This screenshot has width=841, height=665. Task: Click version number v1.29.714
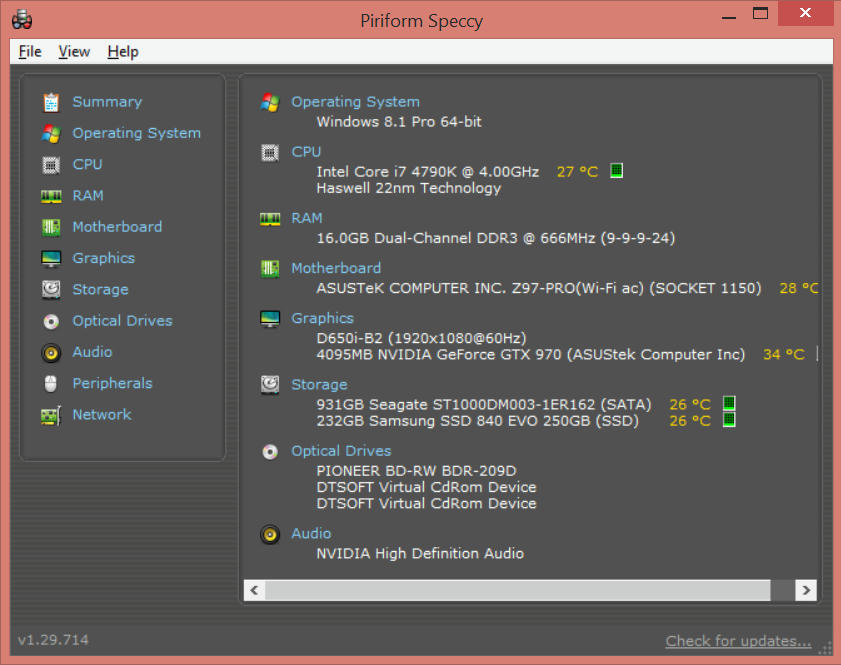tap(53, 640)
